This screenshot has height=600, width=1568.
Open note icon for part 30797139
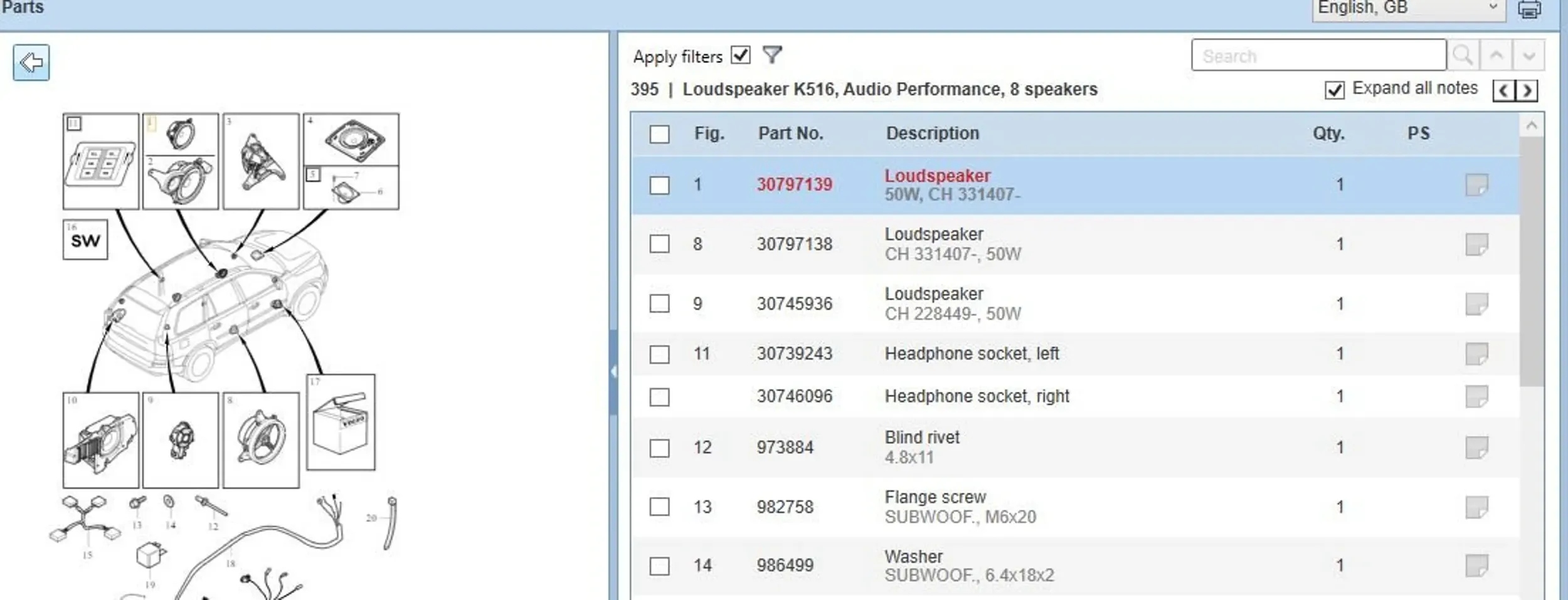(x=1476, y=185)
